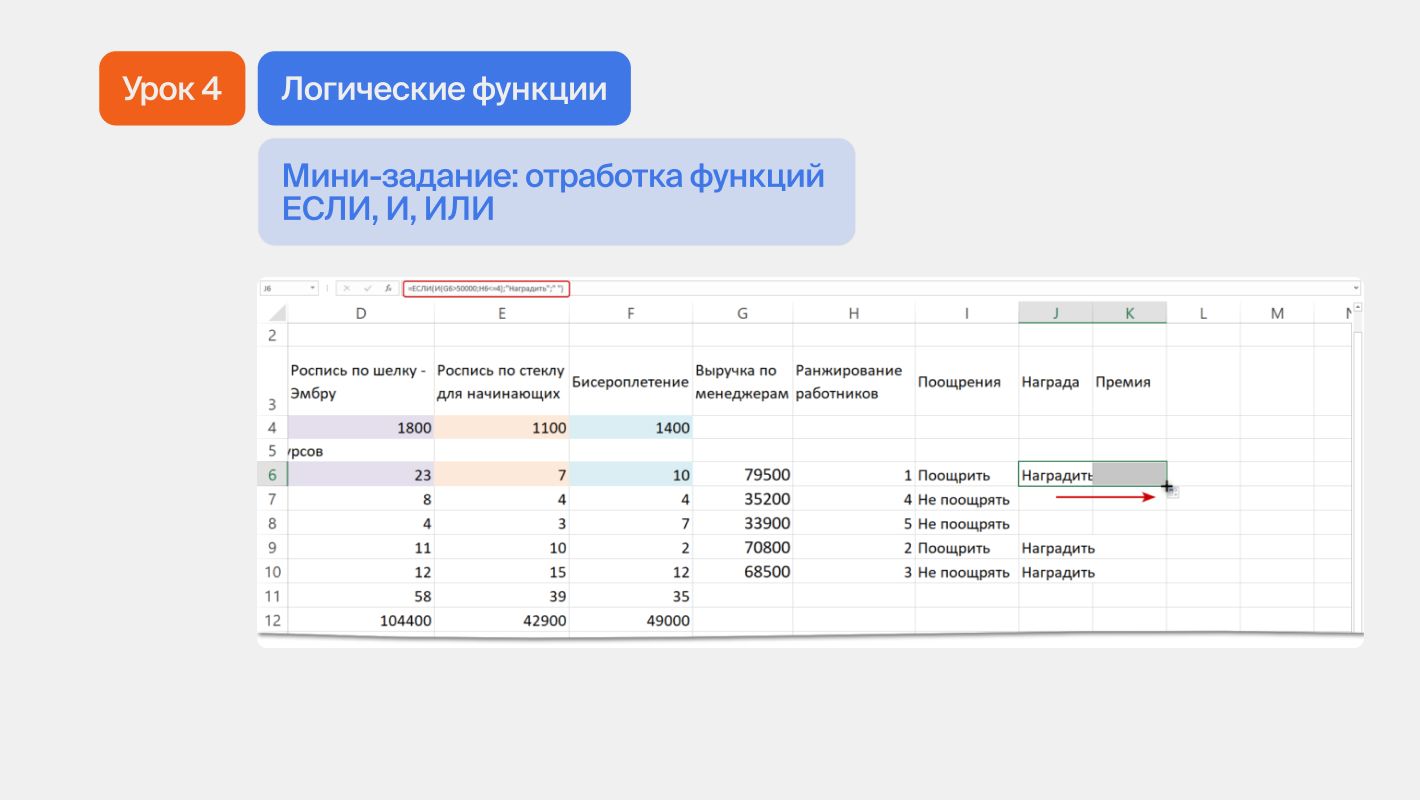Click the Select All corner triangle
The height and width of the screenshot is (800, 1420).
[x=278, y=314]
